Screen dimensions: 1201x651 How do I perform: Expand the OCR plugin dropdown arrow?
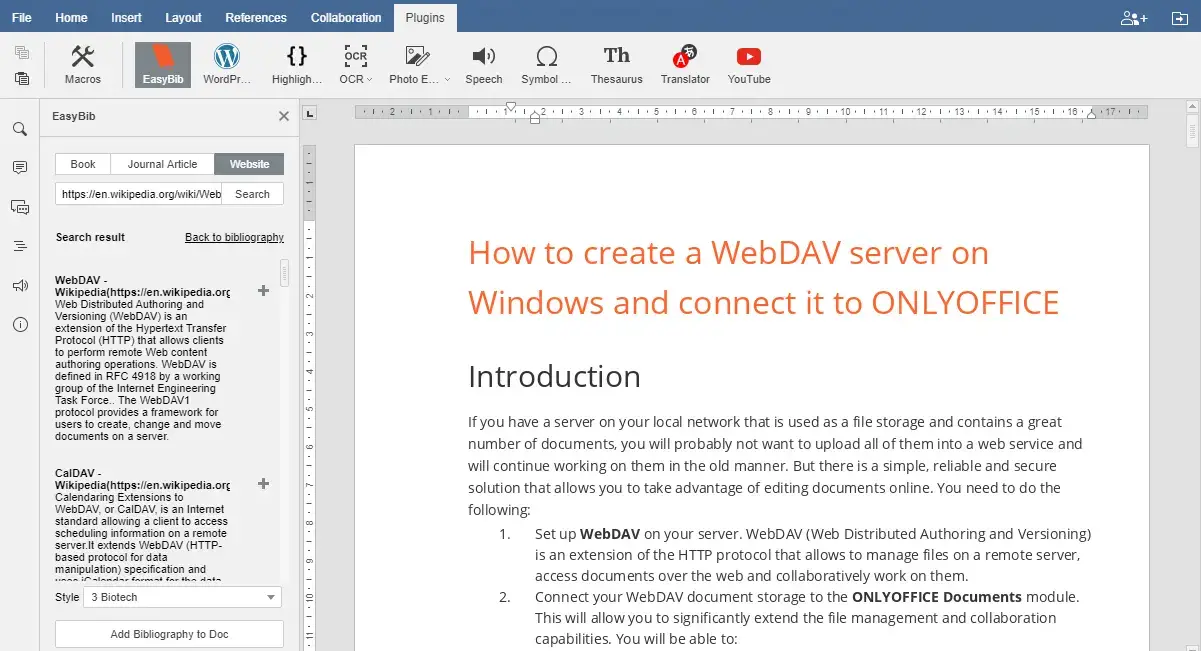[x=370, y=79]
